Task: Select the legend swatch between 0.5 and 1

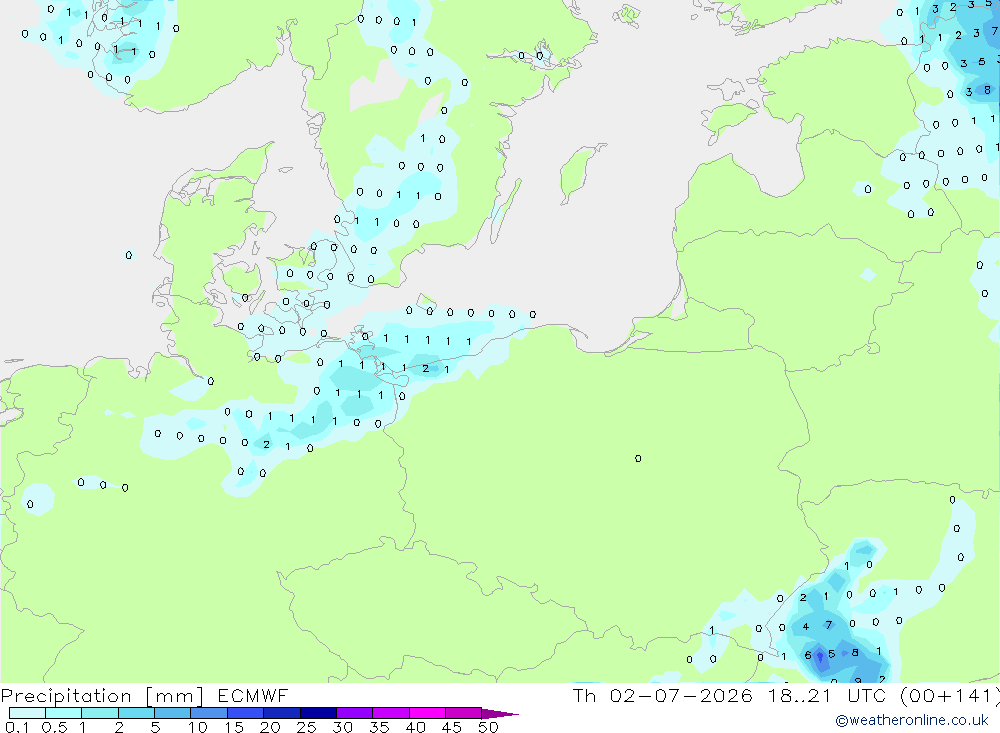Action: pos(64,713)
